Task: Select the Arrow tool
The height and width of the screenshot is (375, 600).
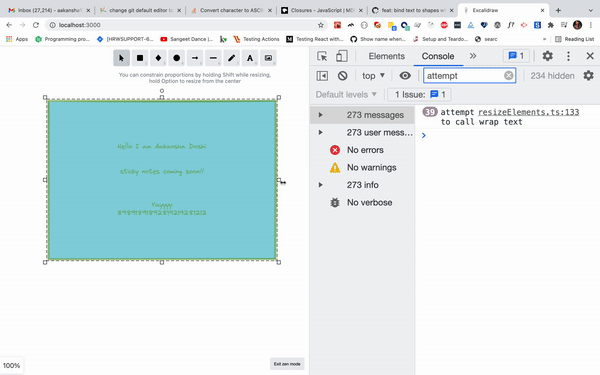Action: 195,58
